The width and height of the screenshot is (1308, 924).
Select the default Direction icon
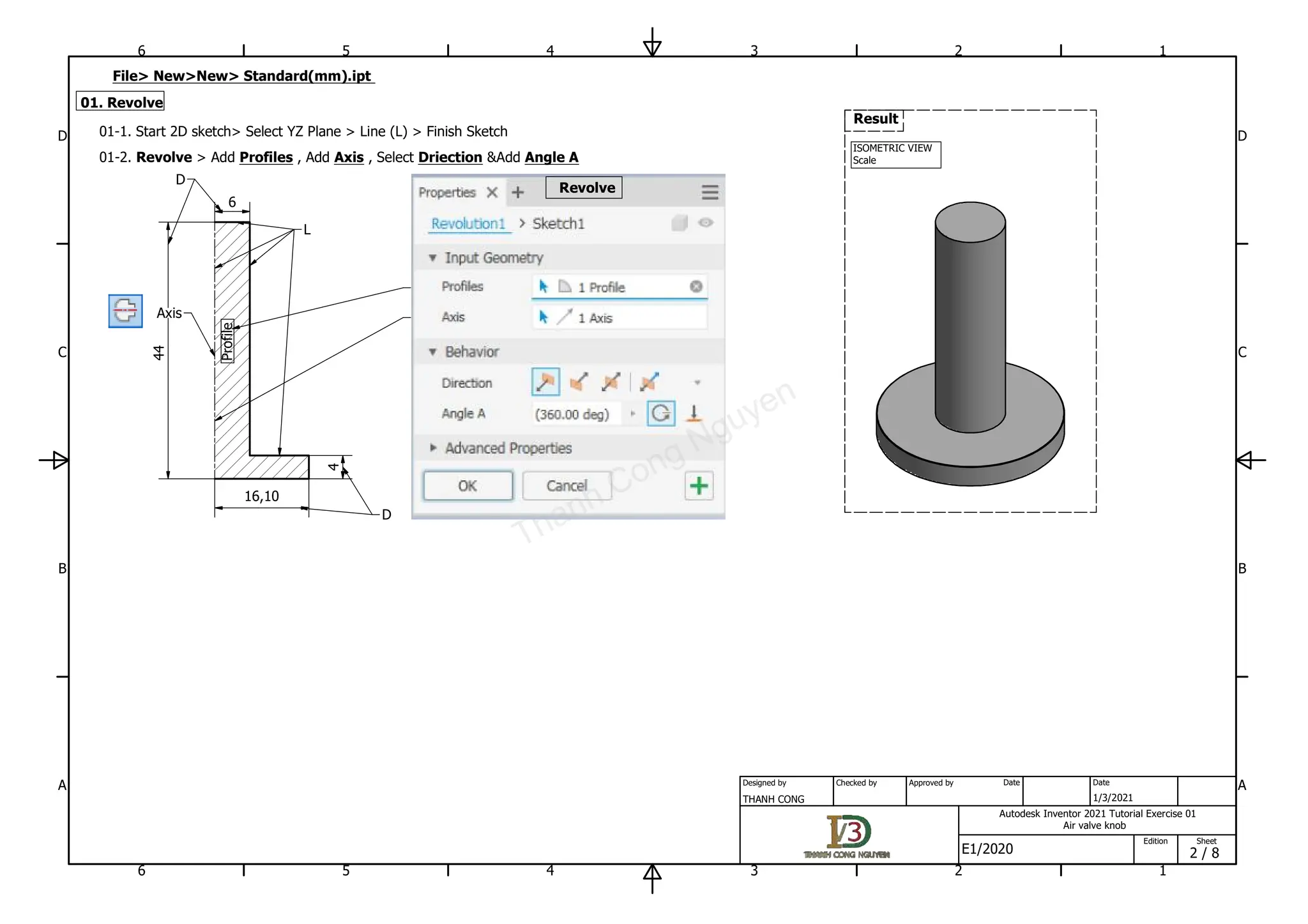(x=545, y=382)
